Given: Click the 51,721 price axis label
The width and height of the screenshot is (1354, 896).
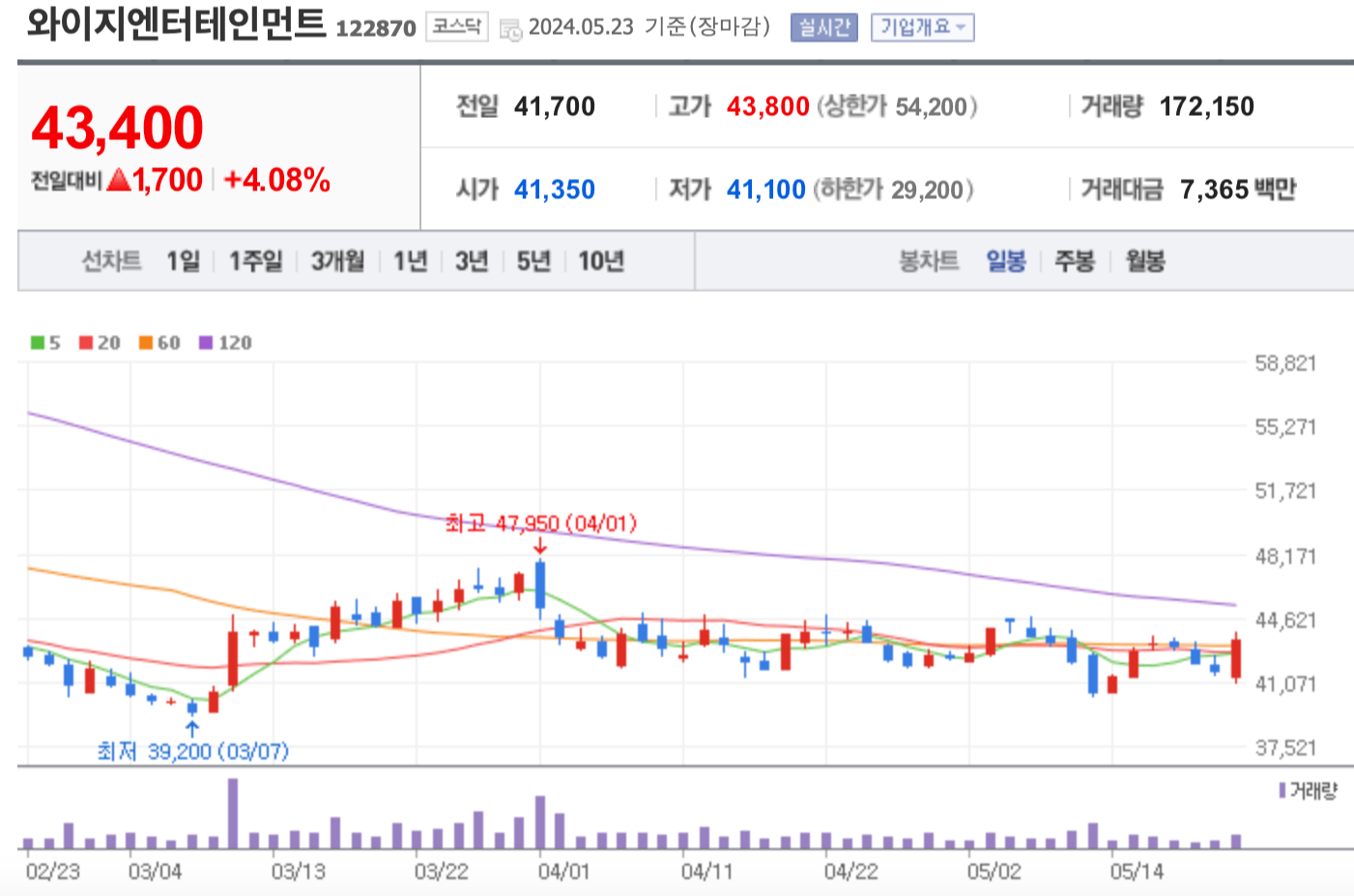Looking at the screenshot, I should 1285,491.
